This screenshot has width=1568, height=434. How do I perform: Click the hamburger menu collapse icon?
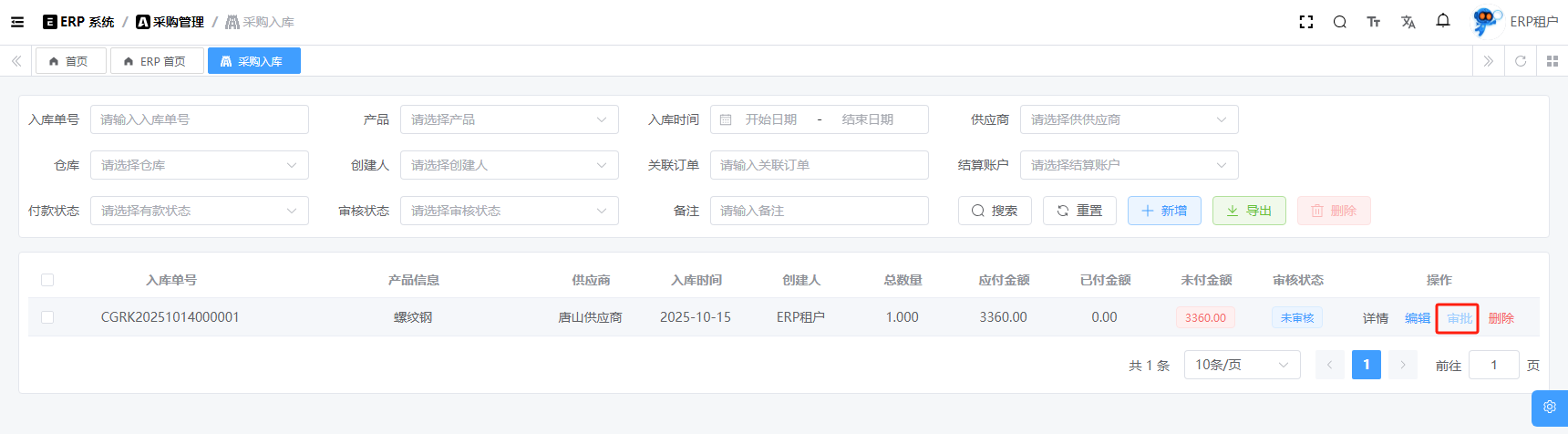pos(17,22)
